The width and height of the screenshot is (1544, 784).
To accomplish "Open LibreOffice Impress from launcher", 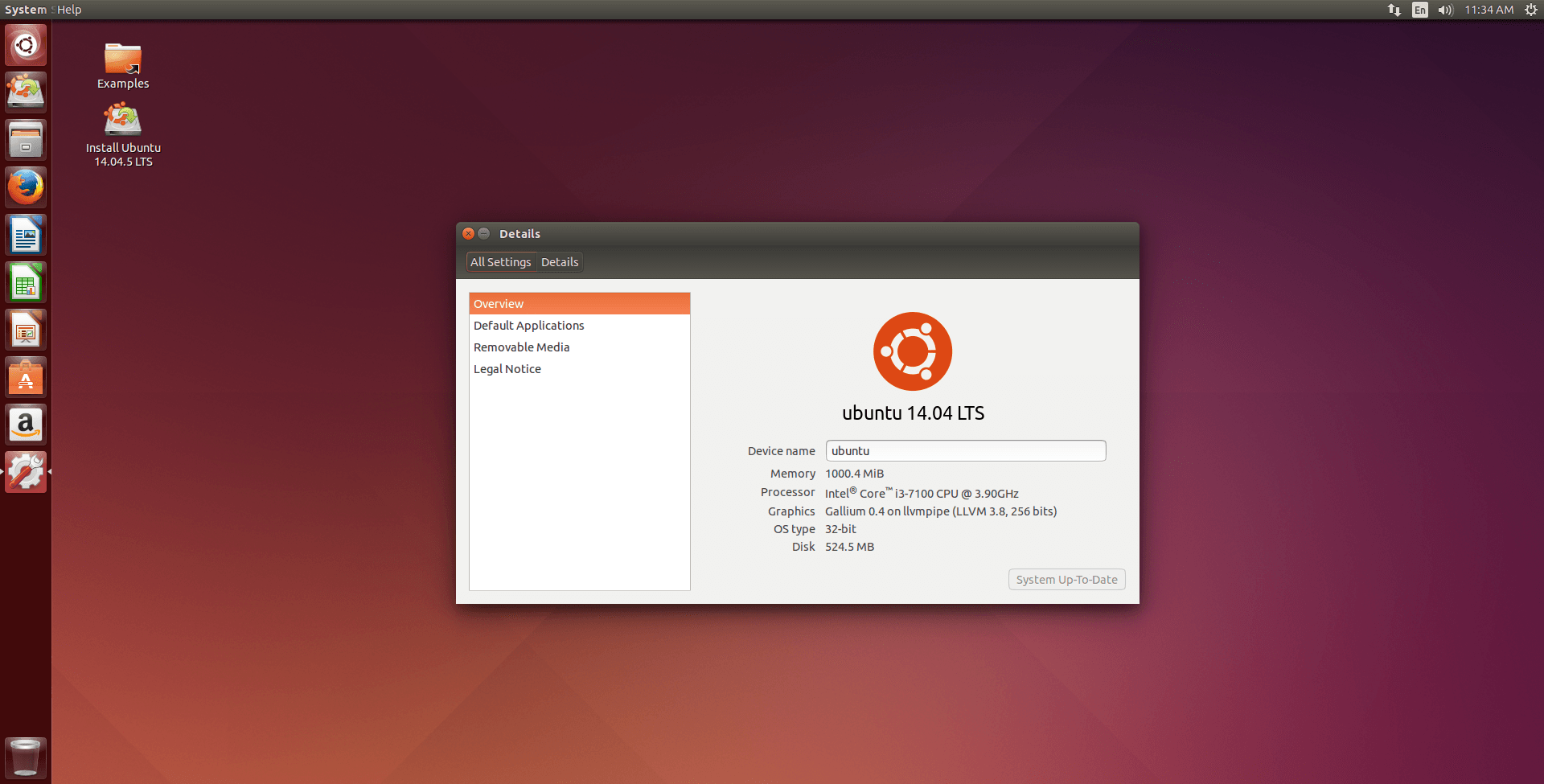I will (26, 330).
